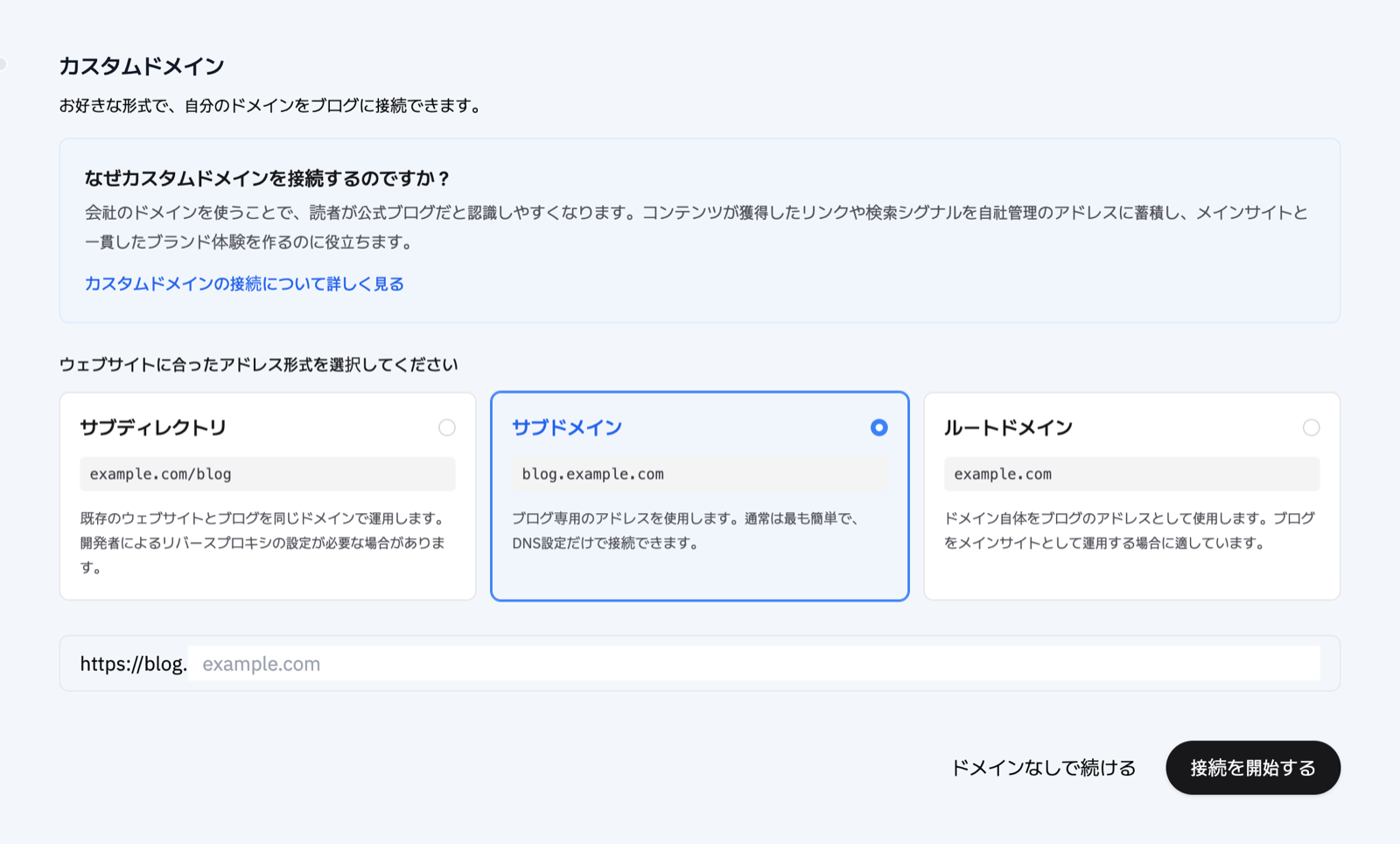Select the サブディレクトリ radio button
Viewport: 1400px width, 844px height.
(447, 427)
